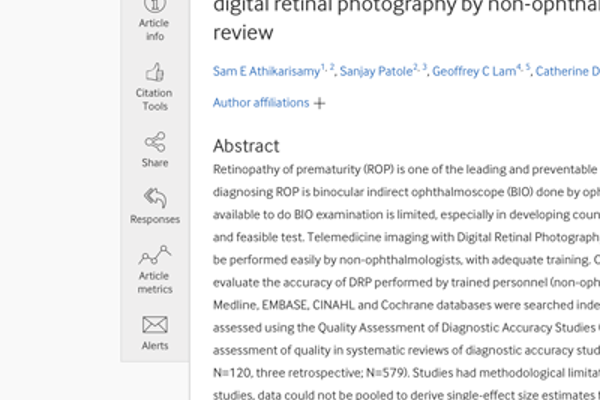Viewport: 600px width, 400px height.
Task: Click the Article metrics graph icon
Action: (x=154, y=255)
